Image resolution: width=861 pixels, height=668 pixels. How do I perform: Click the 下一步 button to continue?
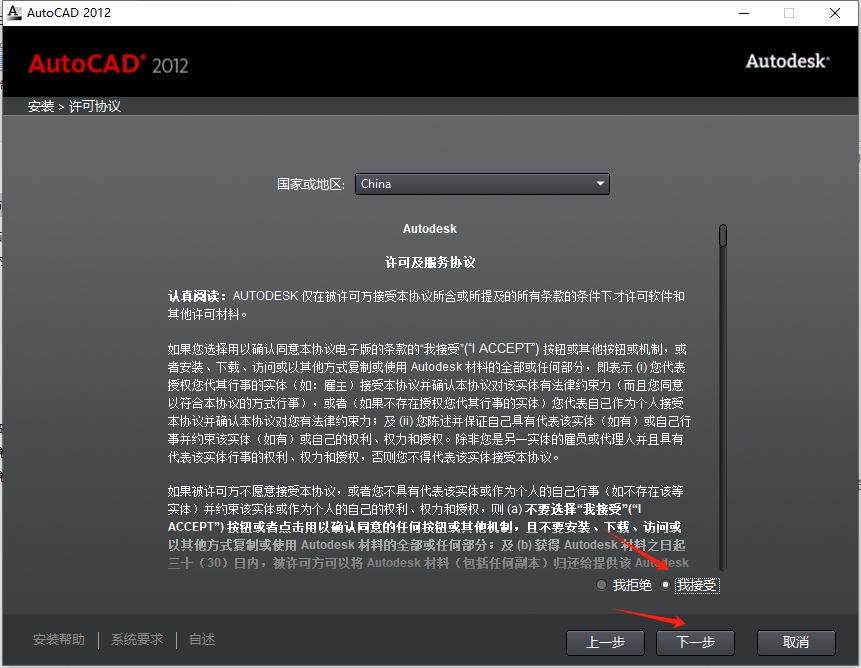694,642
